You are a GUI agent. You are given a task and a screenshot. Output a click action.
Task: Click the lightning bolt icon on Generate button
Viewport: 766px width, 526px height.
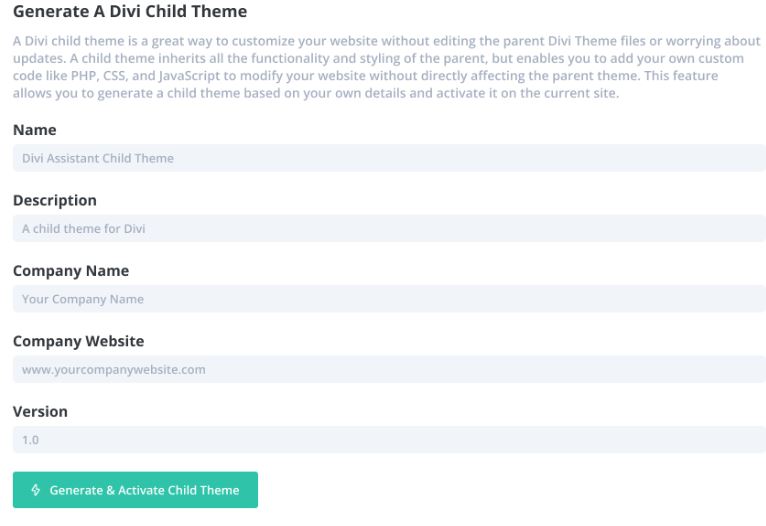click(36, 490)
